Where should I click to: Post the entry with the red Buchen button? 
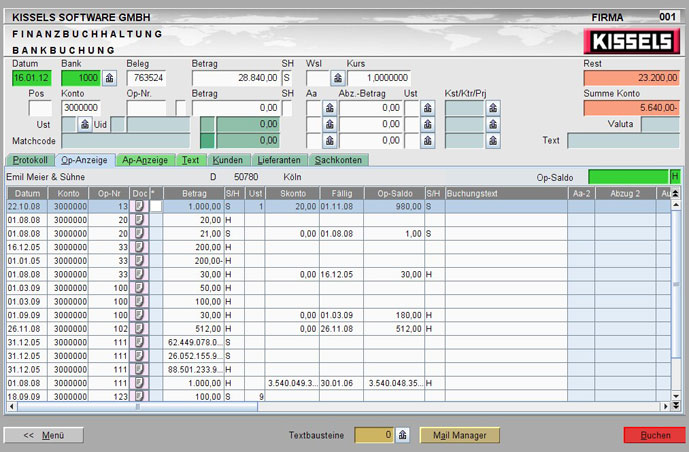tap(655, 435)
